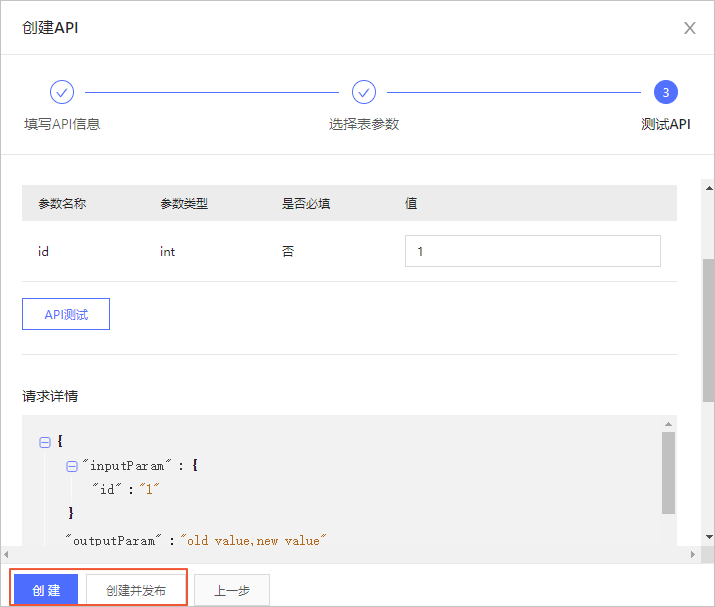The image size is (715, 607).
Task: Click the dialog vertical scrollbar thumb
Action: click(709, 331)
